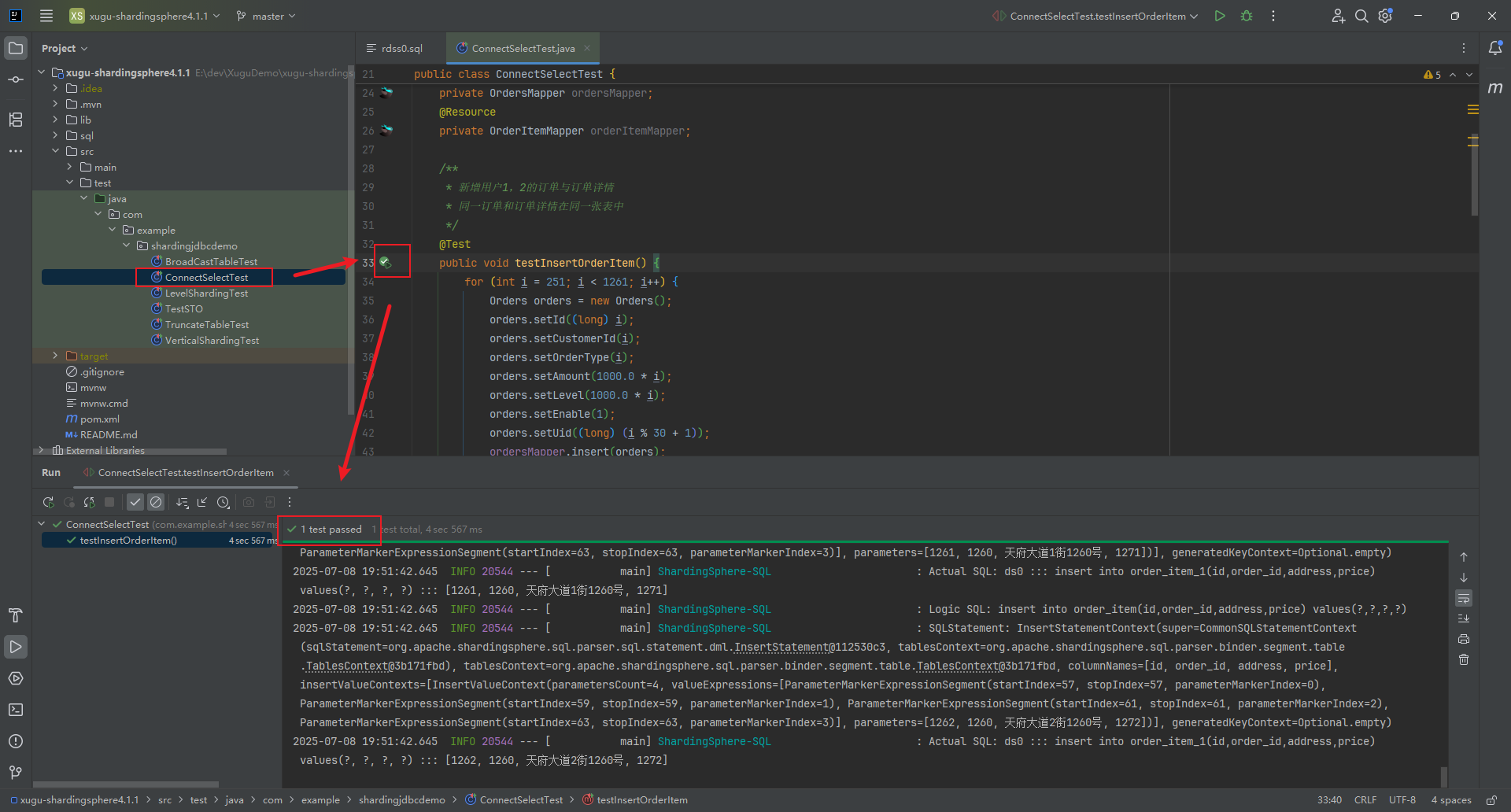Rerun the test with the Rerun icon
The height and width of the screenshot is (812, 1511).
pyautogui.click(x=48, y=502)
